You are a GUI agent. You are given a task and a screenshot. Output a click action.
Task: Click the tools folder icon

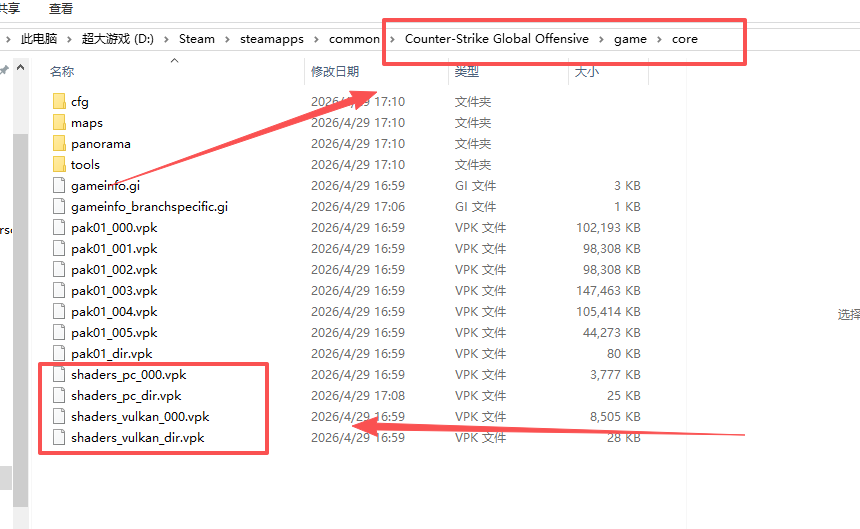pos(59,165)
